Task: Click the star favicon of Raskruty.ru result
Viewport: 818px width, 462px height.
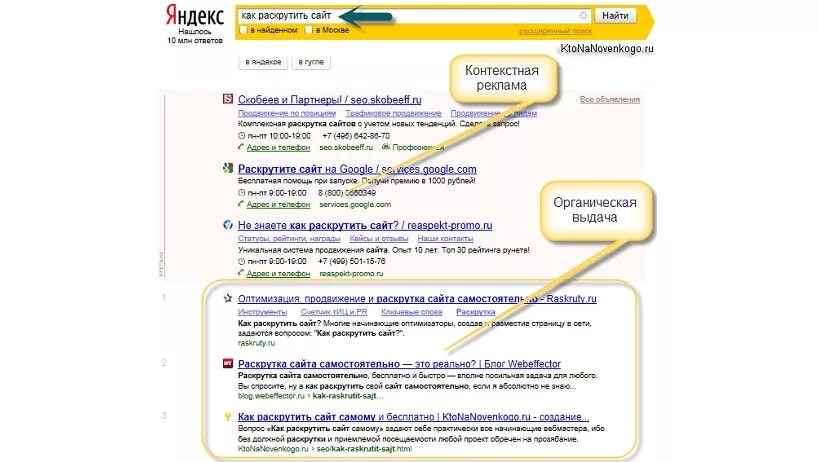Action: tap(228, 298)
